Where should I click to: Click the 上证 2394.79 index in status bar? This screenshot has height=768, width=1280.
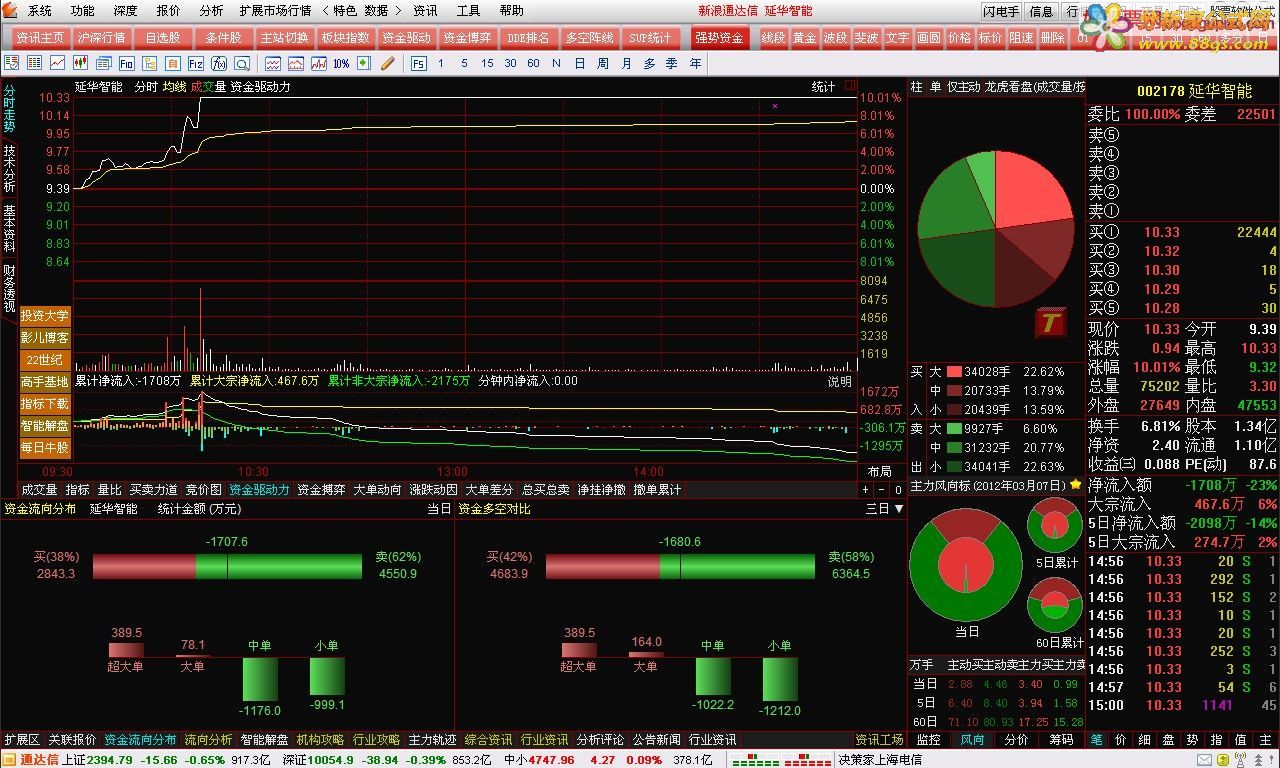[97, 760]
